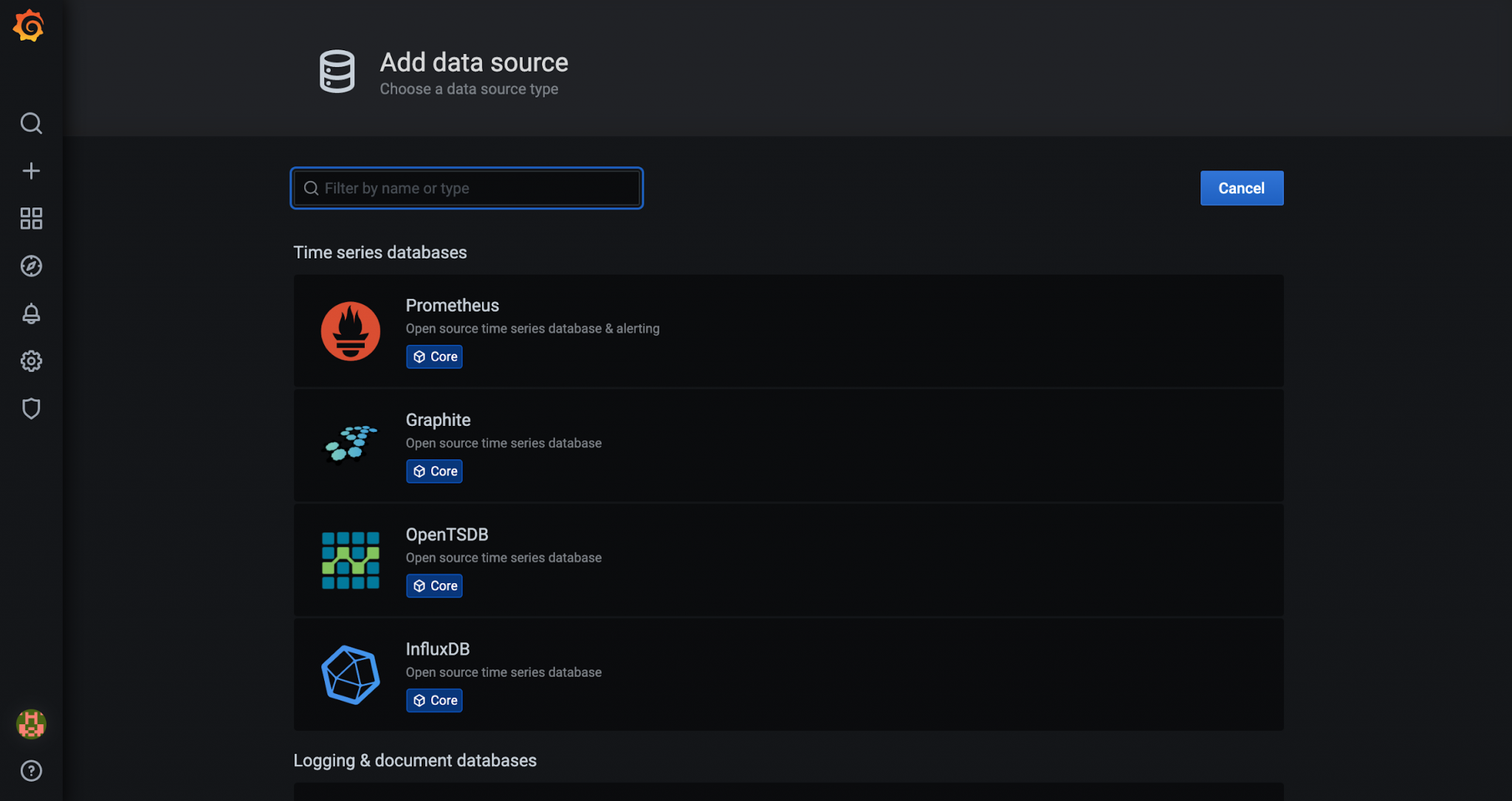
Task: Click the Grafana plus create icon
Action: 31,170
